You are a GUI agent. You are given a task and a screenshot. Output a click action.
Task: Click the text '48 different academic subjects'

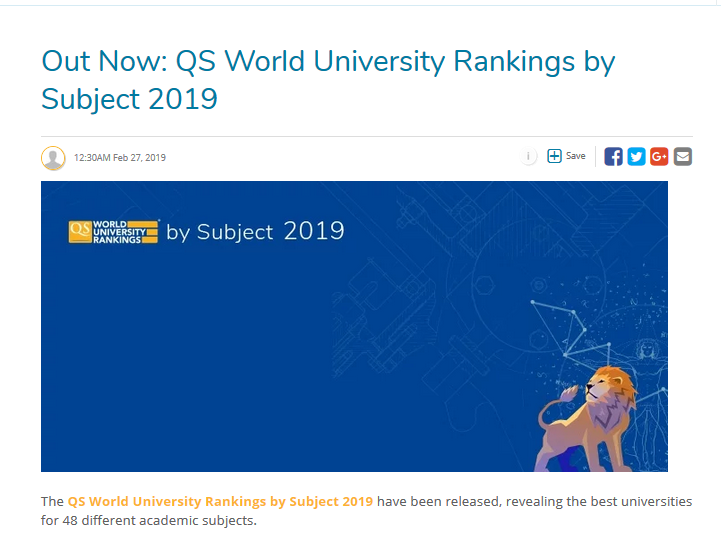pos(157,520)
